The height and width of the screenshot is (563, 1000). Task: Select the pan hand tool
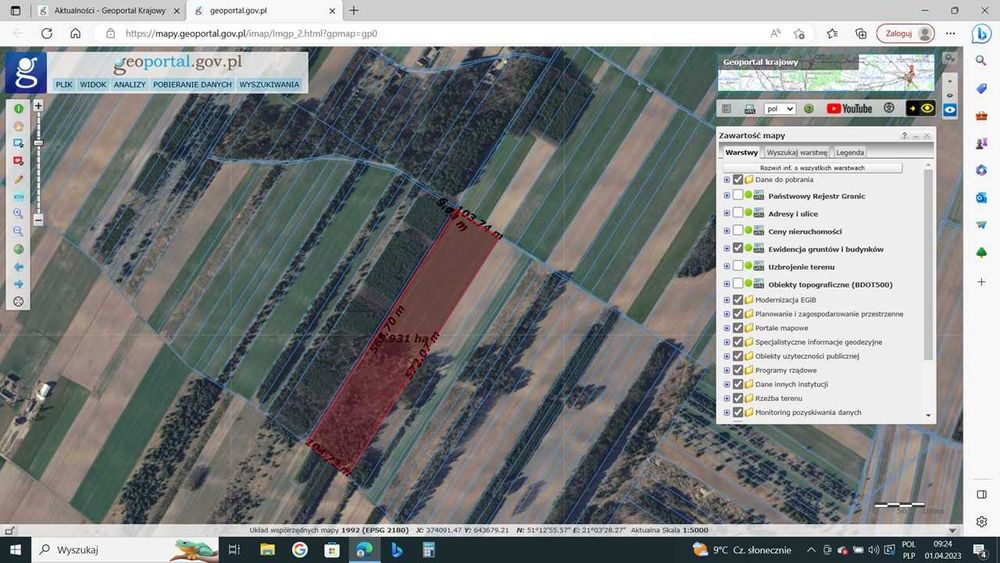(x=18, y=126)
